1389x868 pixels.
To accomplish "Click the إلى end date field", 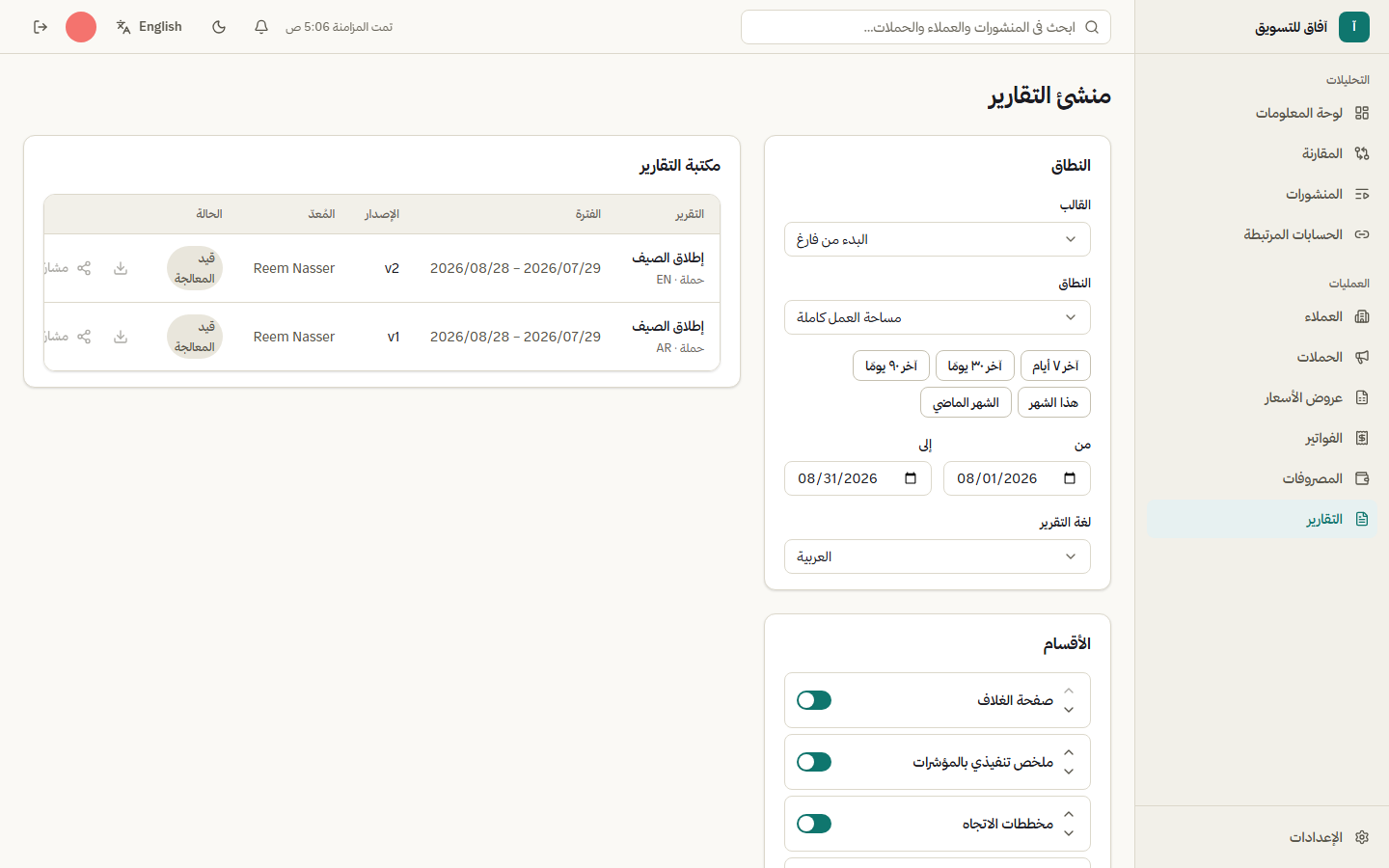I will tap(858, 478).
